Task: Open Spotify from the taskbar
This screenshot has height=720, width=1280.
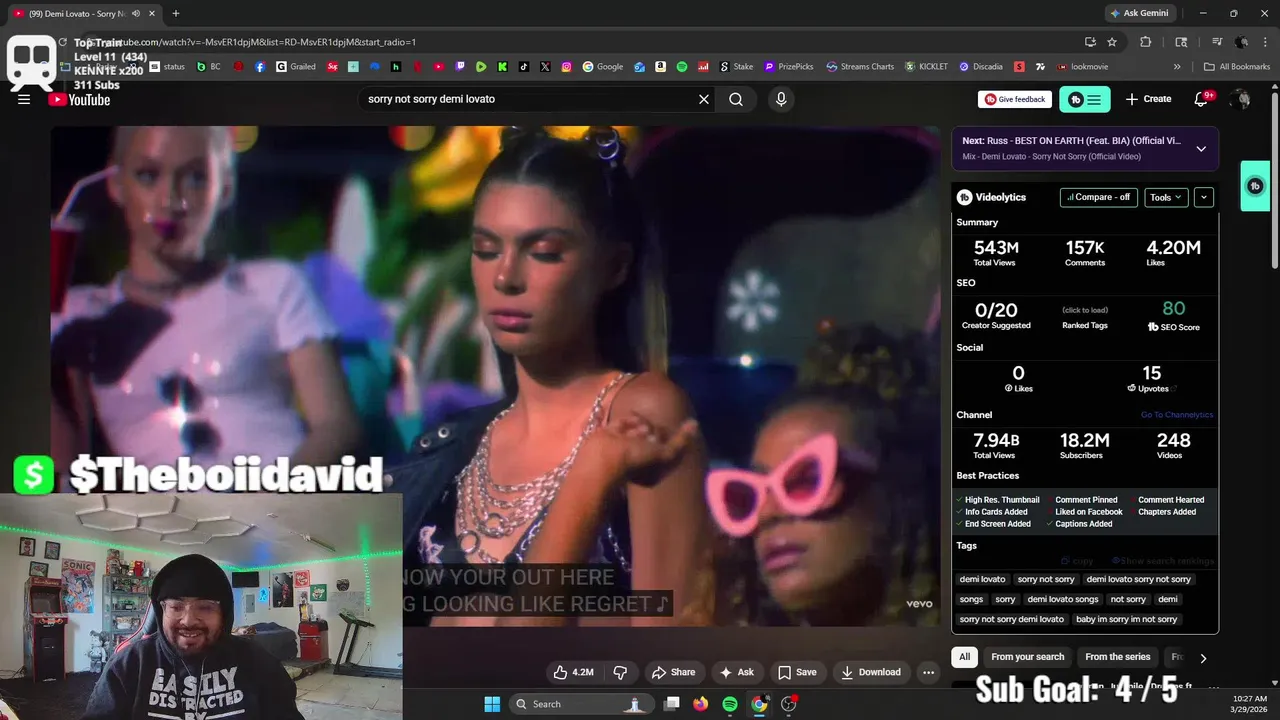Action: pyautogui.click(x=730, y=704)
